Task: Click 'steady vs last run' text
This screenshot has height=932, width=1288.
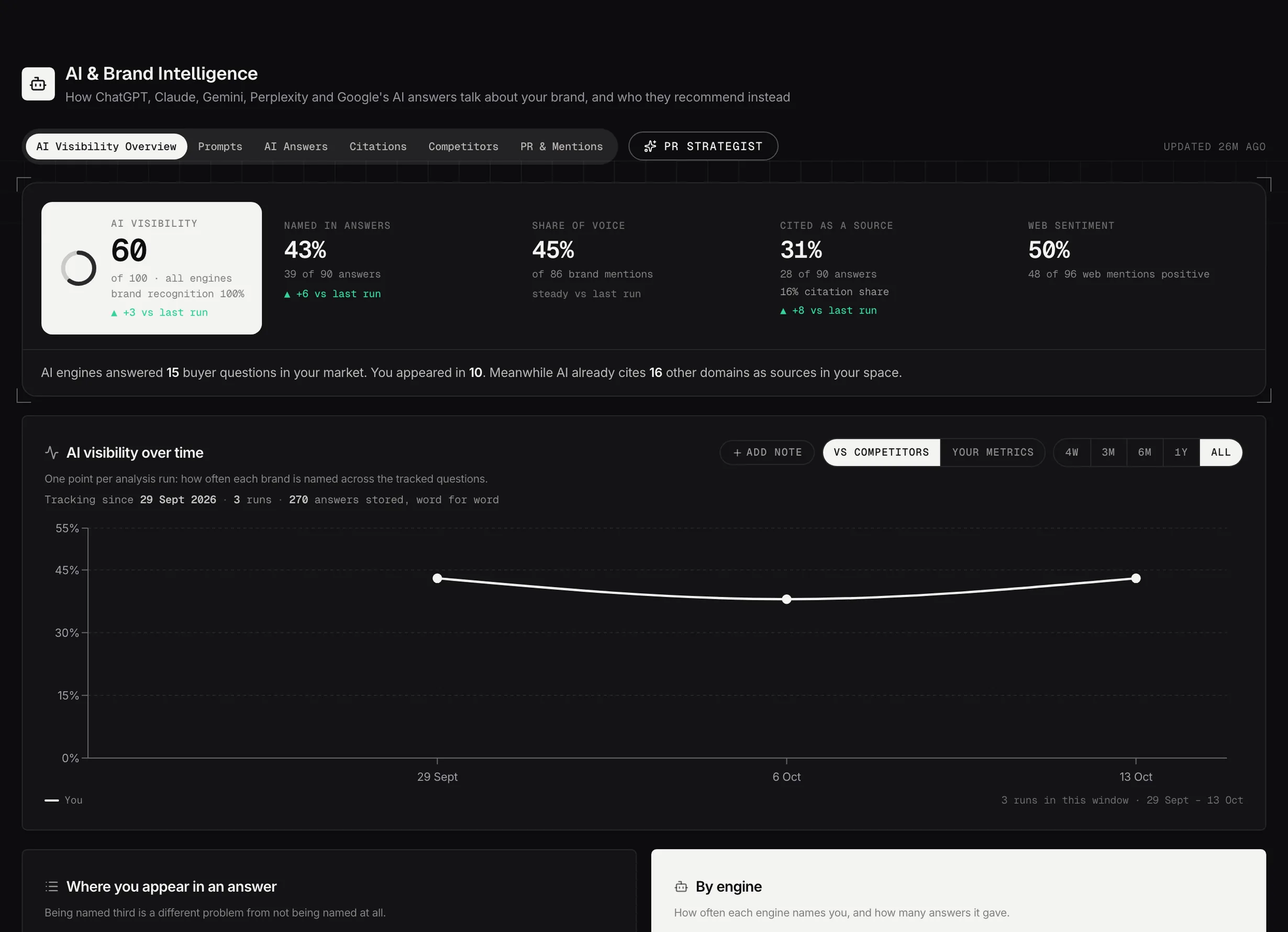Action: pyautogui.click(x=586, y=294)
